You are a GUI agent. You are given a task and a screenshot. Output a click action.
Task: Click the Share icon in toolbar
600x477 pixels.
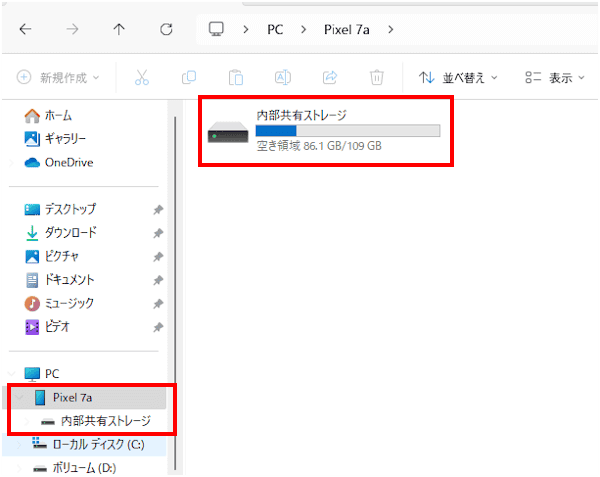pyautogui.click(x=330, y=78)
